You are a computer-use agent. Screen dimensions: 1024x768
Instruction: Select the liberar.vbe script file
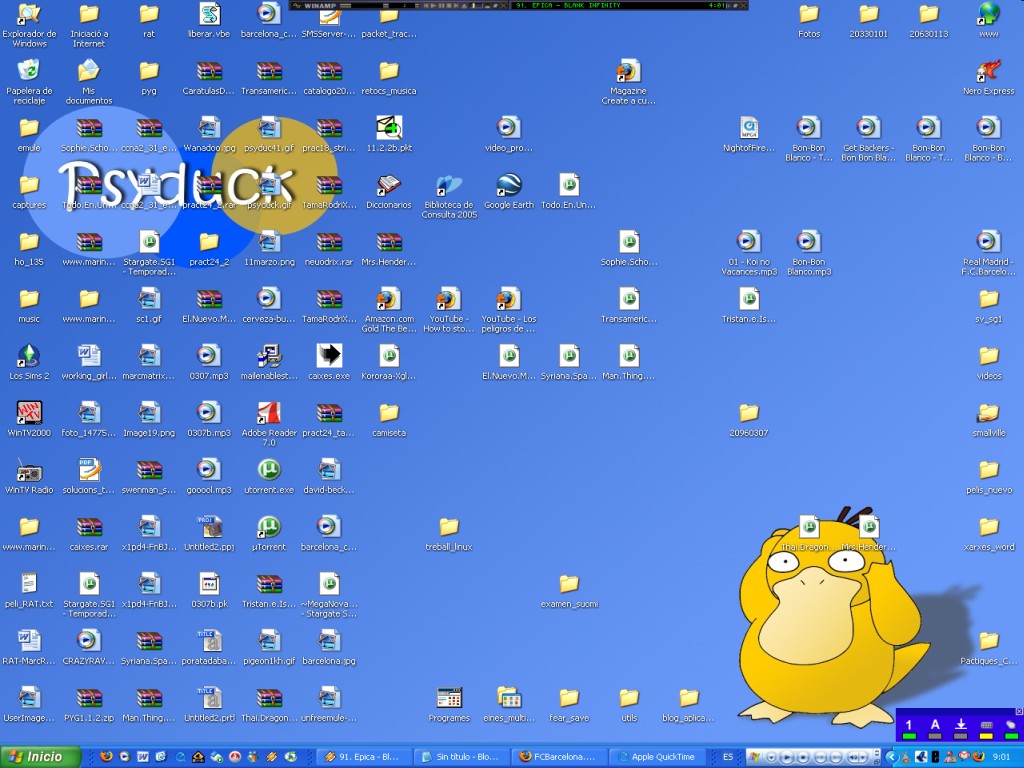209,20
